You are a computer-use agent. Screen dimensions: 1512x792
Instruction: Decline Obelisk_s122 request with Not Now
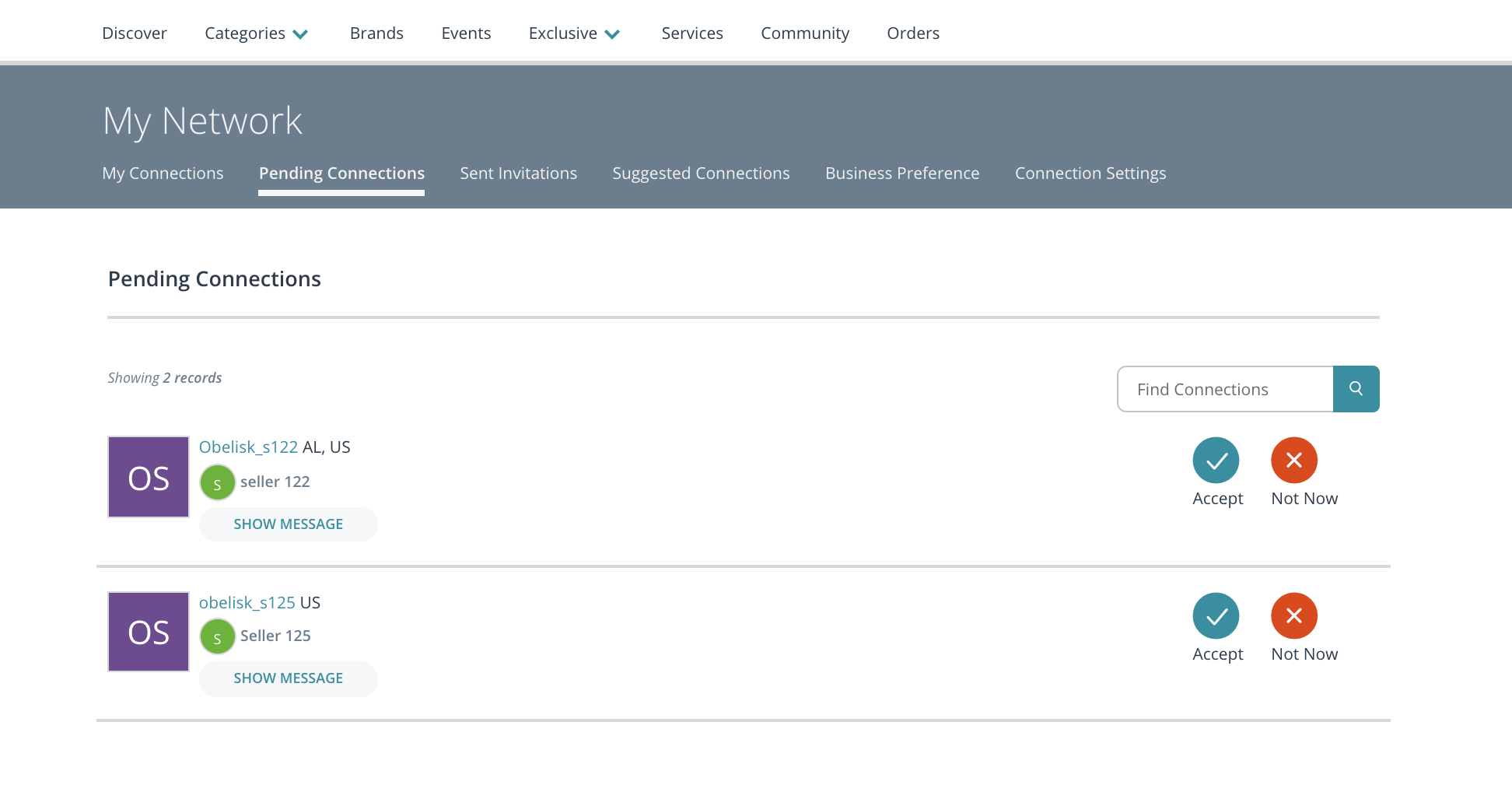tap(1294, 461)
